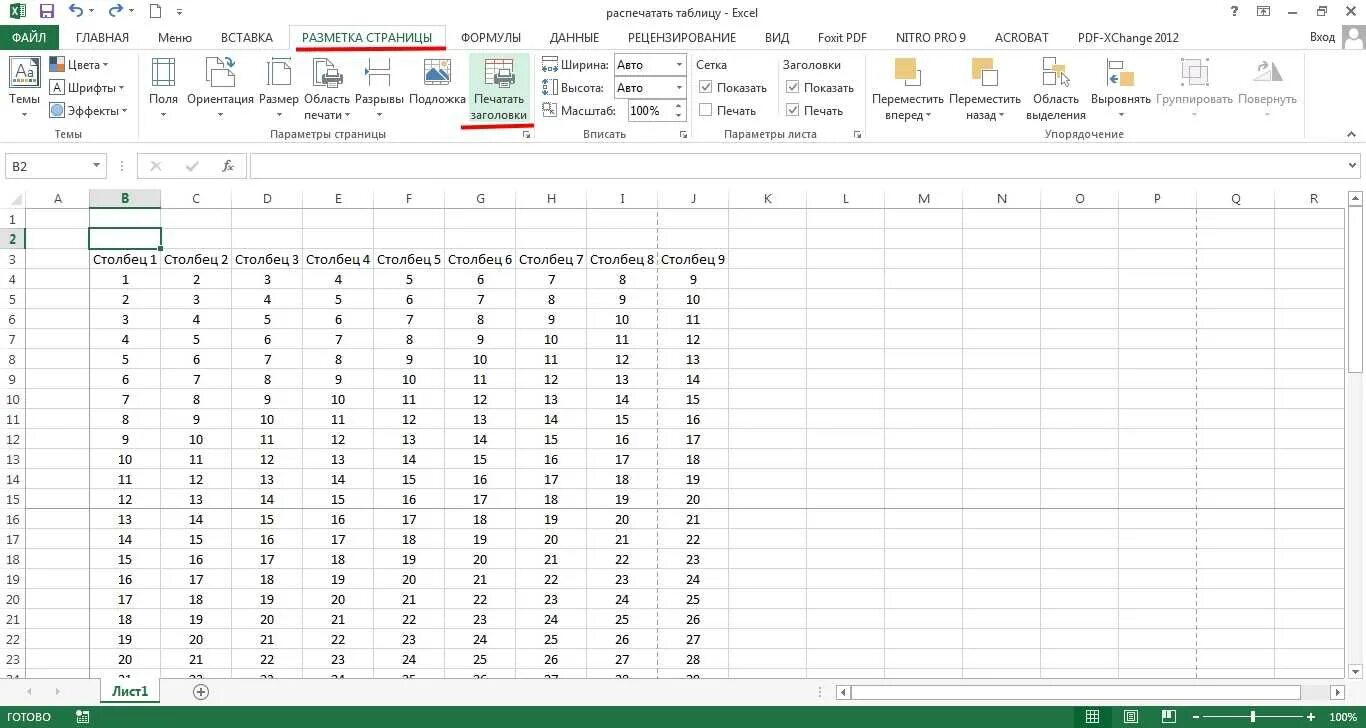Open the ФАЙЛ tab
1366x728 pixels.
coord(29,38)
